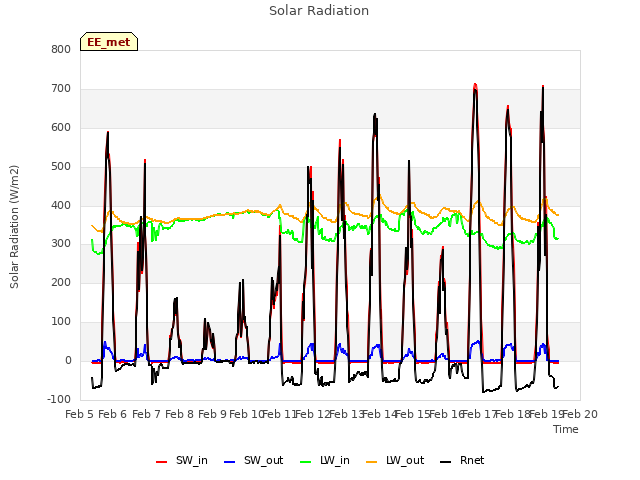This screenshot has height=480, width=640.
Task: Click the red SW_in legend swatch
Action: (x=162, y=462)
